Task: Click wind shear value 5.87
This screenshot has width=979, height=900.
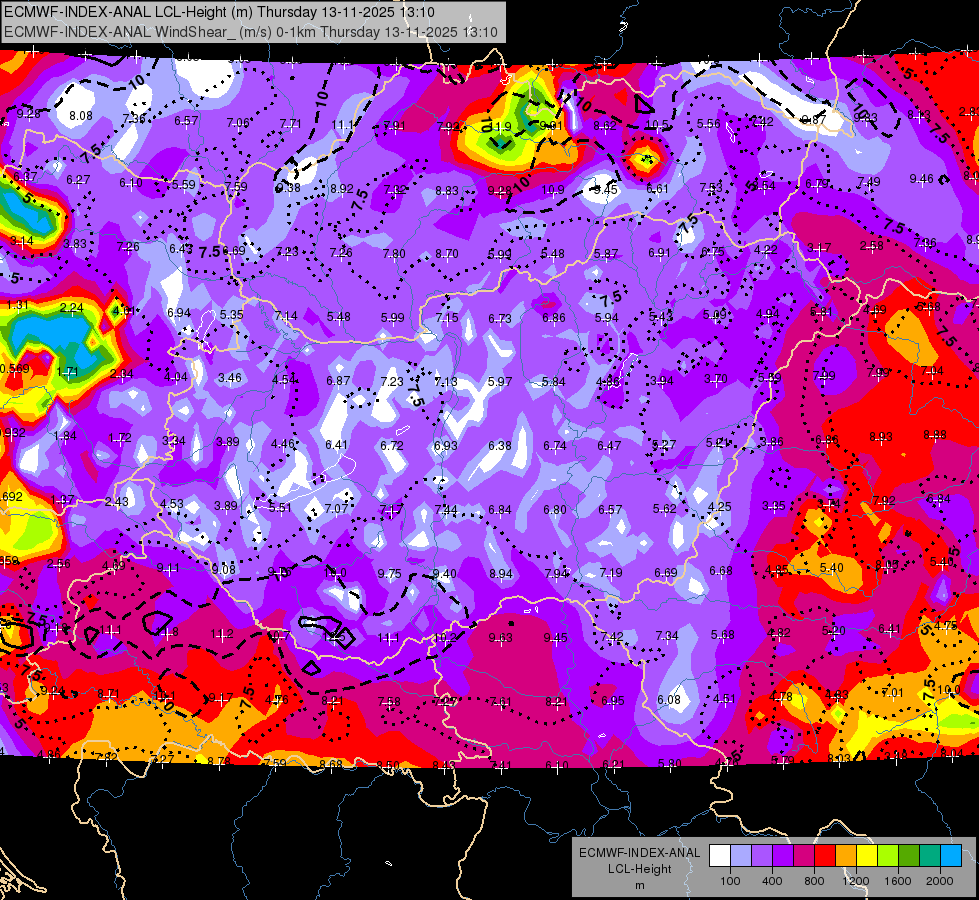Action: (606, 254)
